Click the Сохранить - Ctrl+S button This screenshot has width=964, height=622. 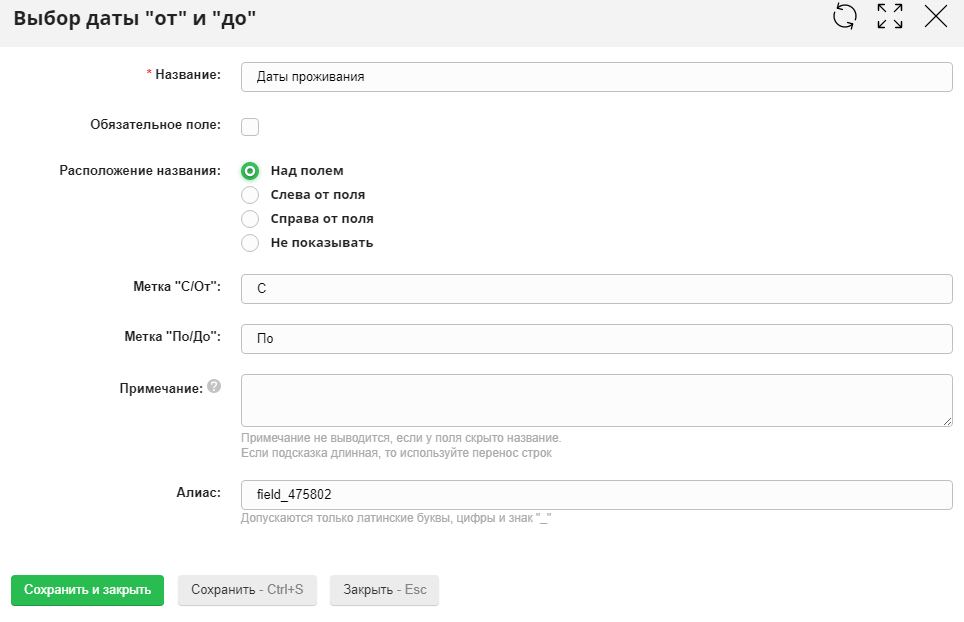click(247, 590)
